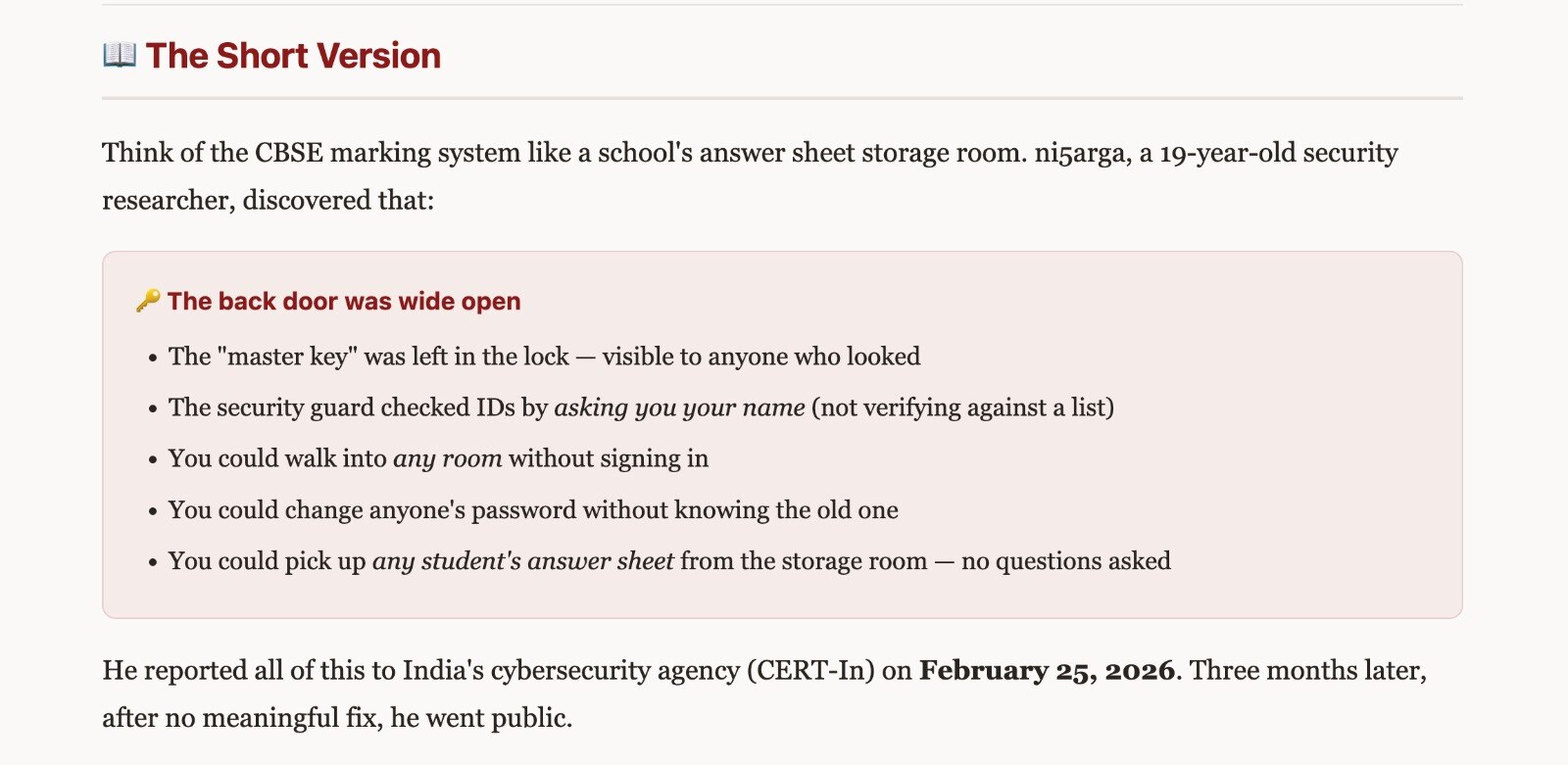Click the 'master key' bullet point text
The width and height of the screenshot is (1568, 765).
click(544, 357)
